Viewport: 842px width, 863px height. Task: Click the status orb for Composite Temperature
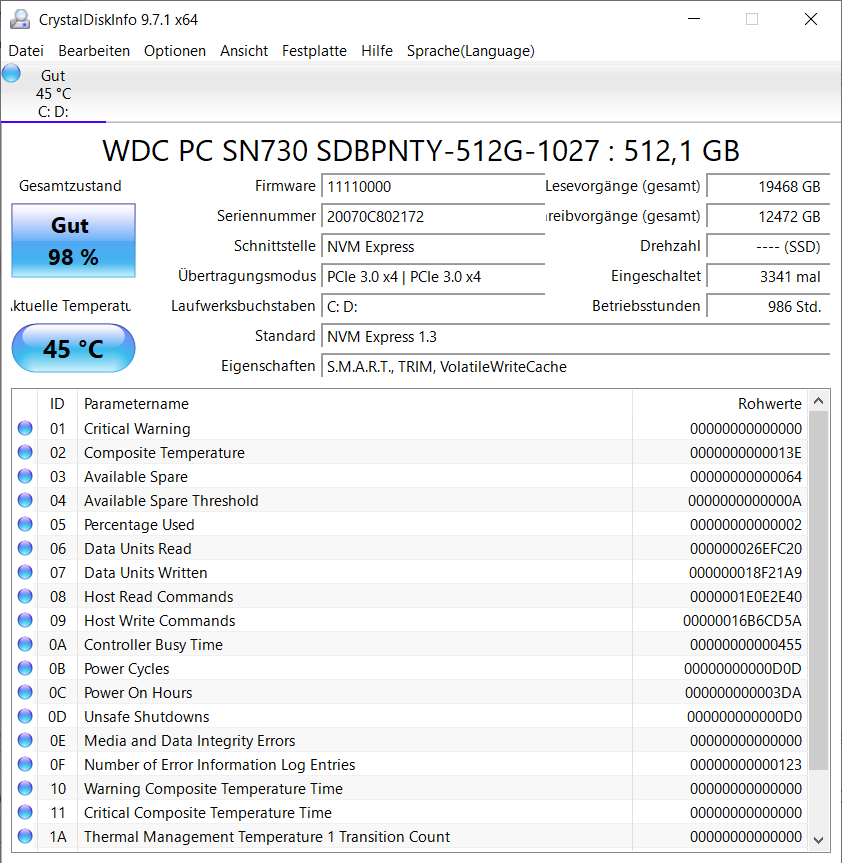(x=25, y=452)
